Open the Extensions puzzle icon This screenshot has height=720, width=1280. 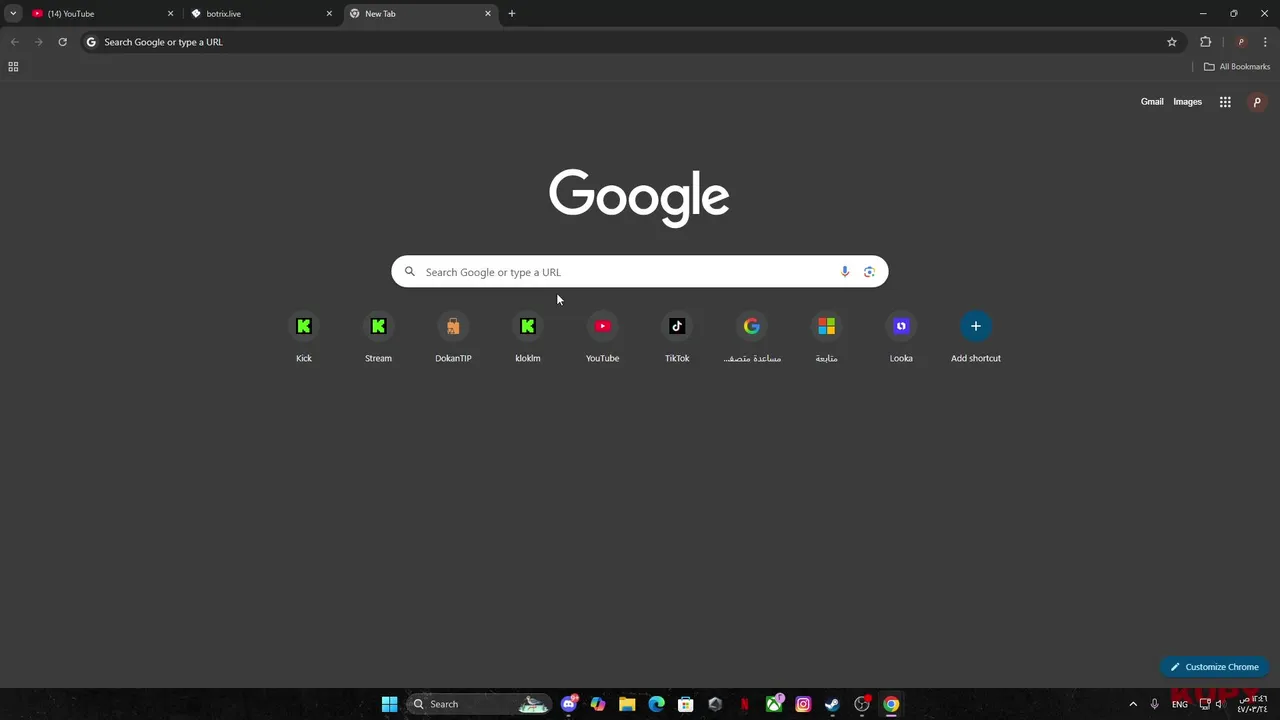[1205, 42]
